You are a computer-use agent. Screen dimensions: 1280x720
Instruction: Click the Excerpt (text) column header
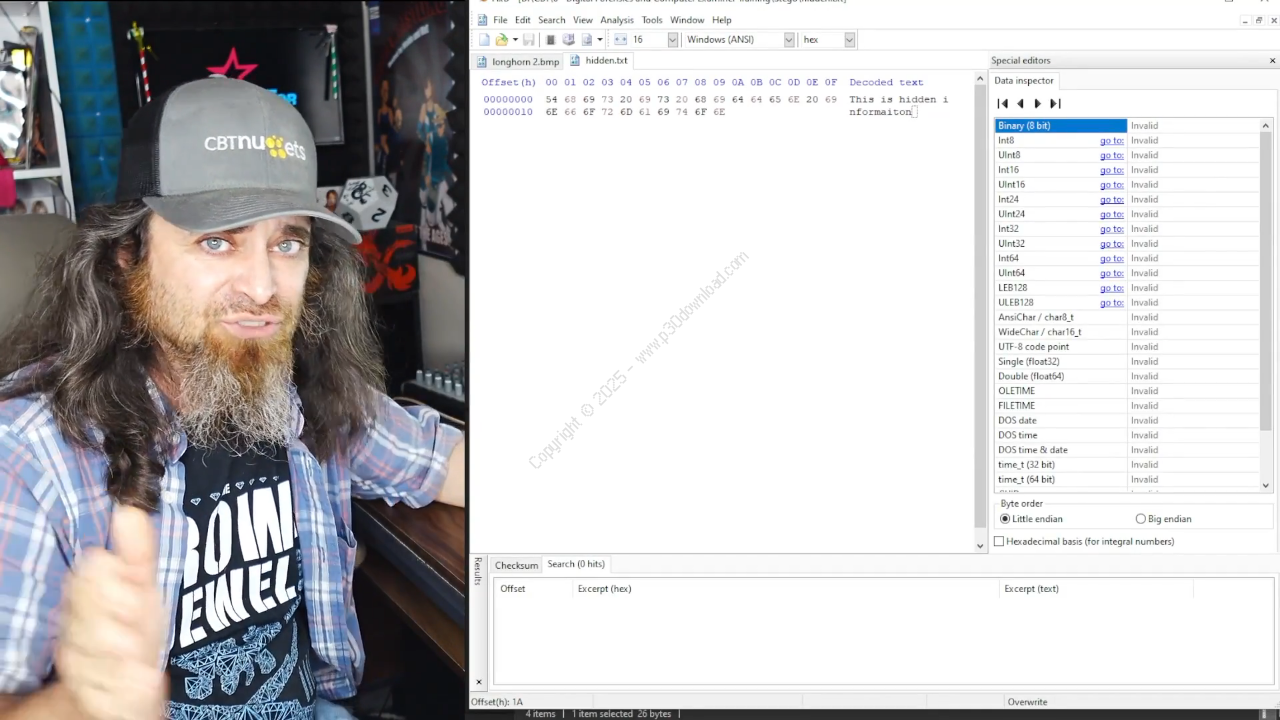[x=1096, y=588]
